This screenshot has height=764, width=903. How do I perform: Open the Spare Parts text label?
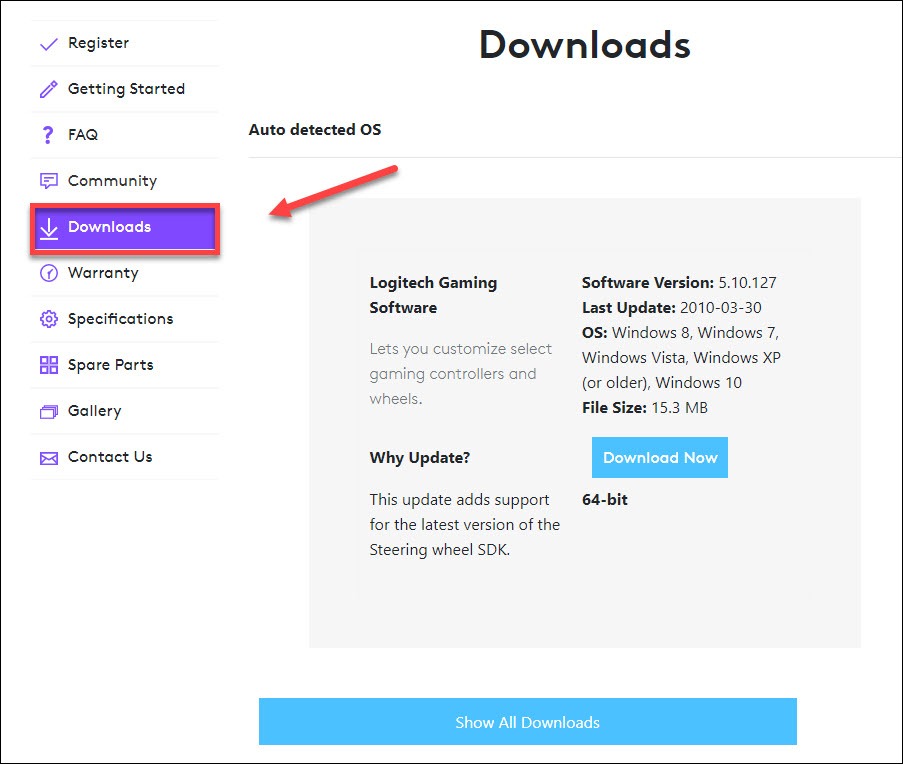110,365
